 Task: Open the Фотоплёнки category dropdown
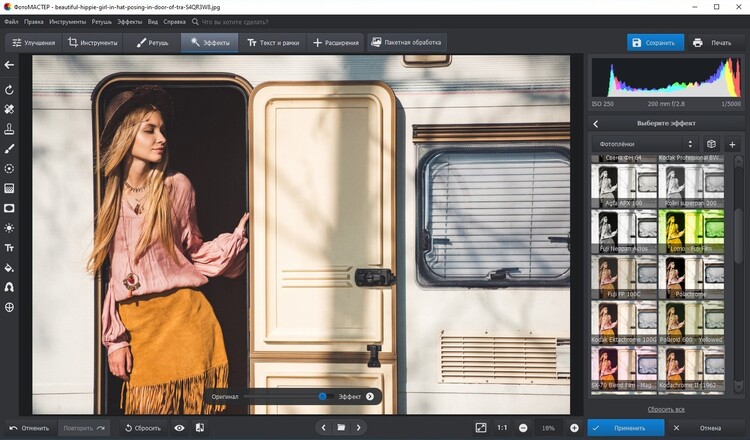[645, 144]
